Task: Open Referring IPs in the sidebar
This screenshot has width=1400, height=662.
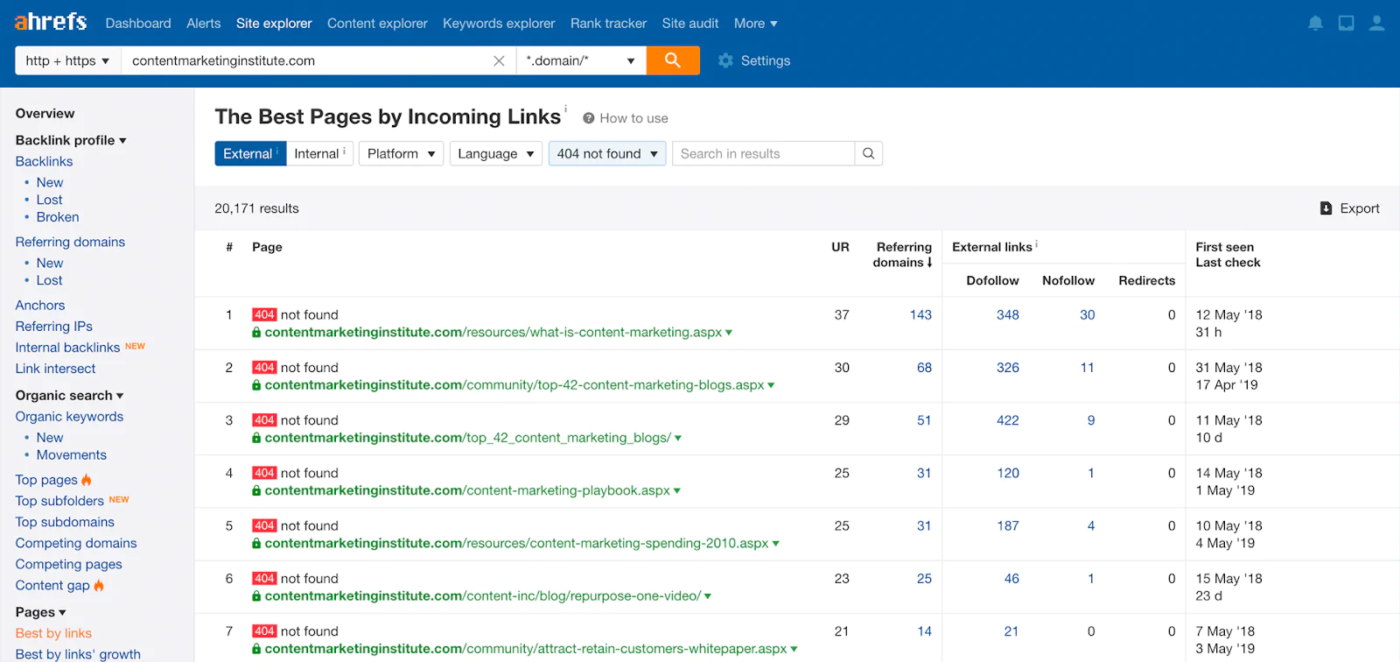Action: [x=54, y=327]
